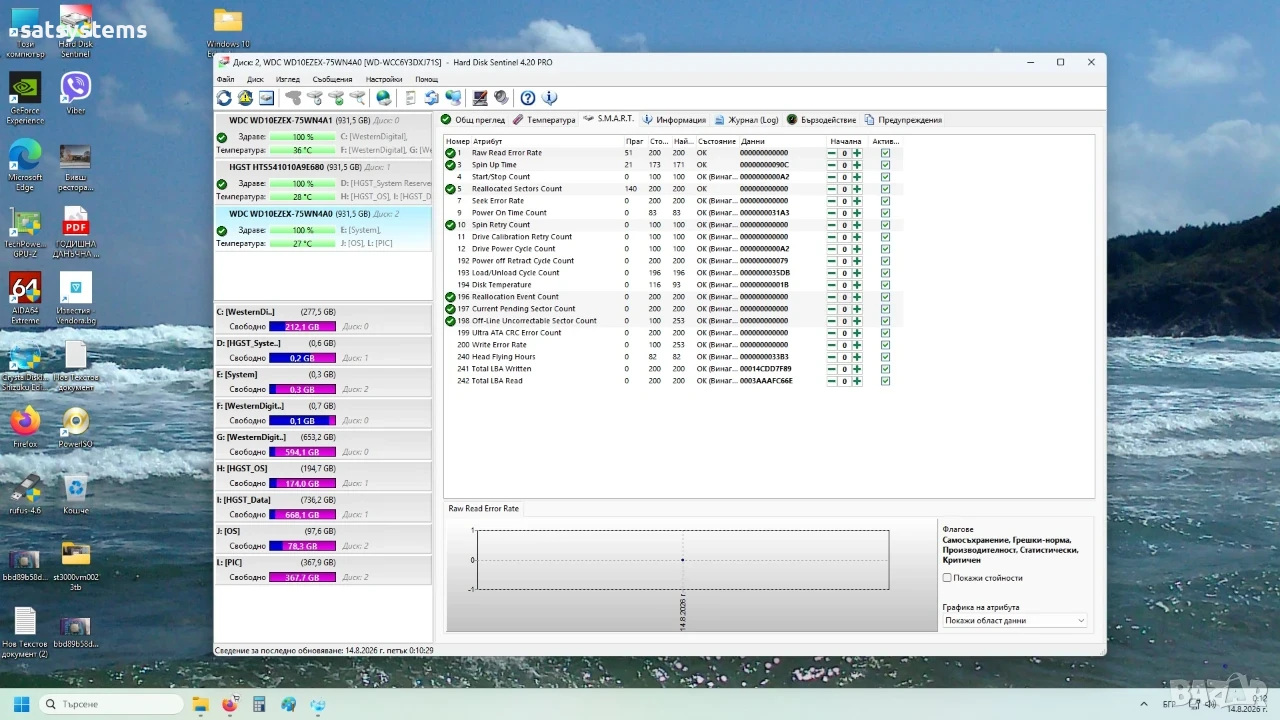This screenshot has width=1280, height=720.
Task: Select AIDA64 Extreme desktop icon
Action: [25, 299]
